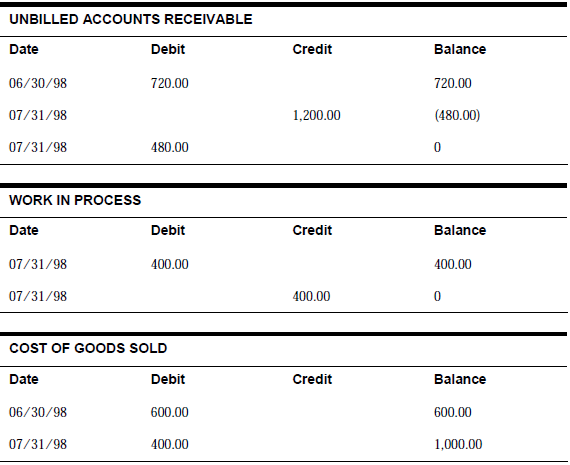Image resolution: width=570 pixels, height=465 pixels.
Task: Click the Debit header in Unbilled Accounts Receivable
Action: point(168,49)
